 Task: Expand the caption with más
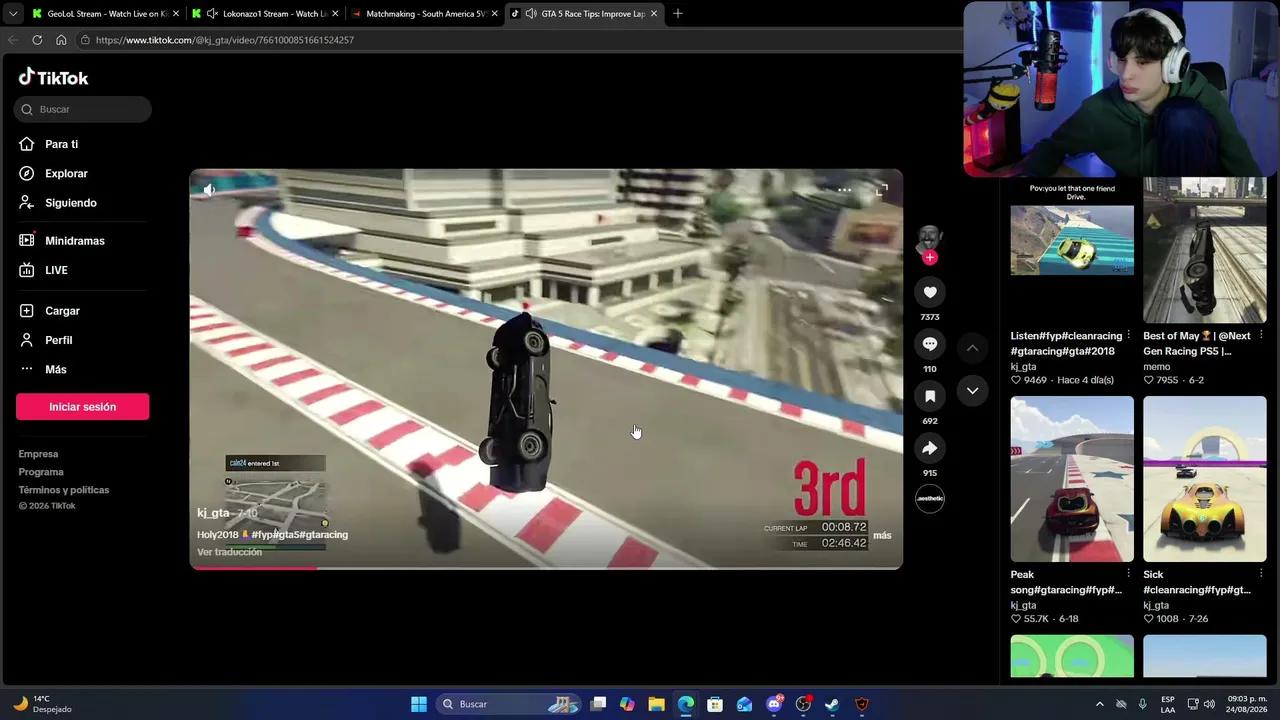[882, 535]
